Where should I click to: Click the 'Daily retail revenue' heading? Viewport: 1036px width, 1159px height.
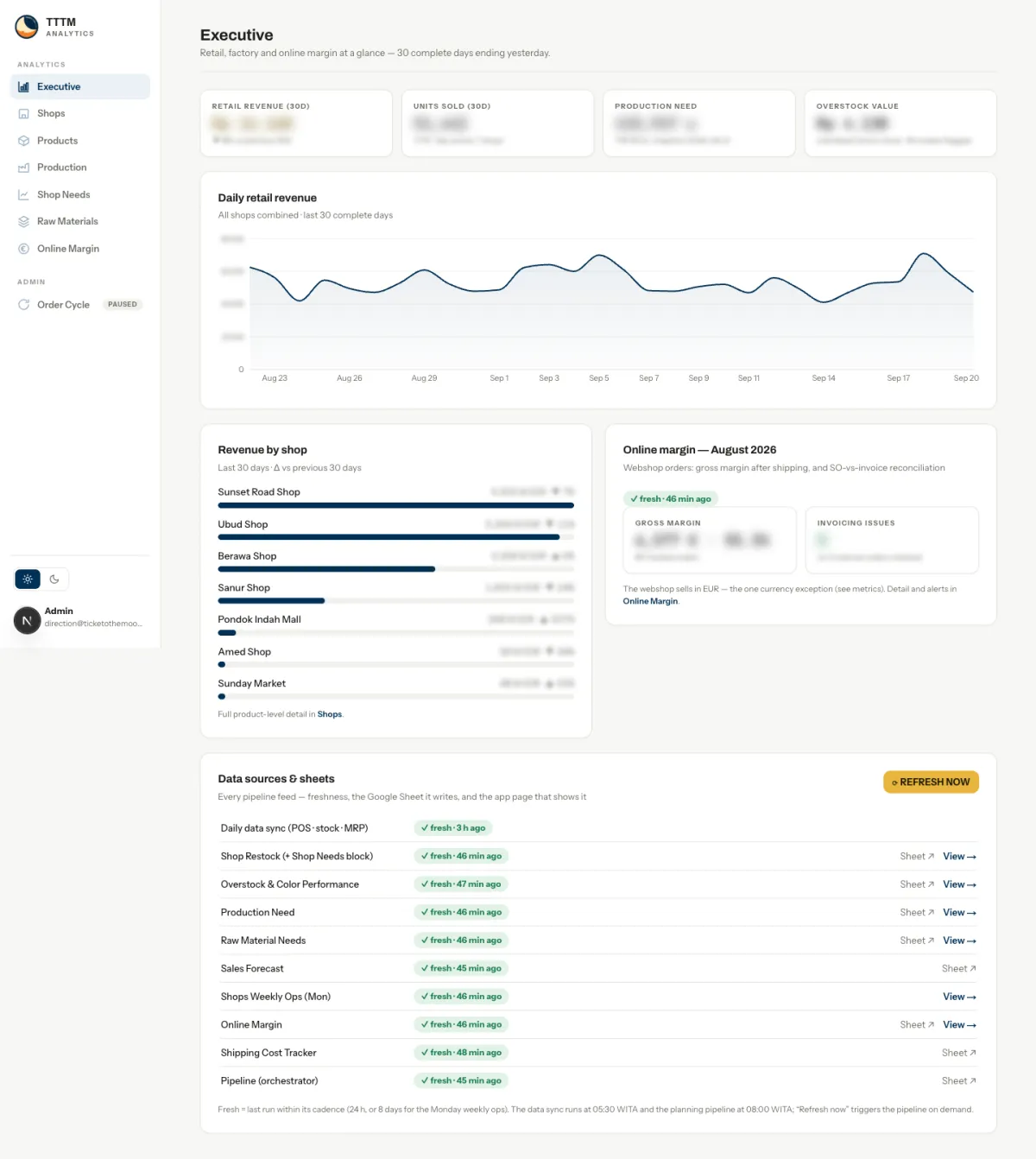[x=268, y=198]
